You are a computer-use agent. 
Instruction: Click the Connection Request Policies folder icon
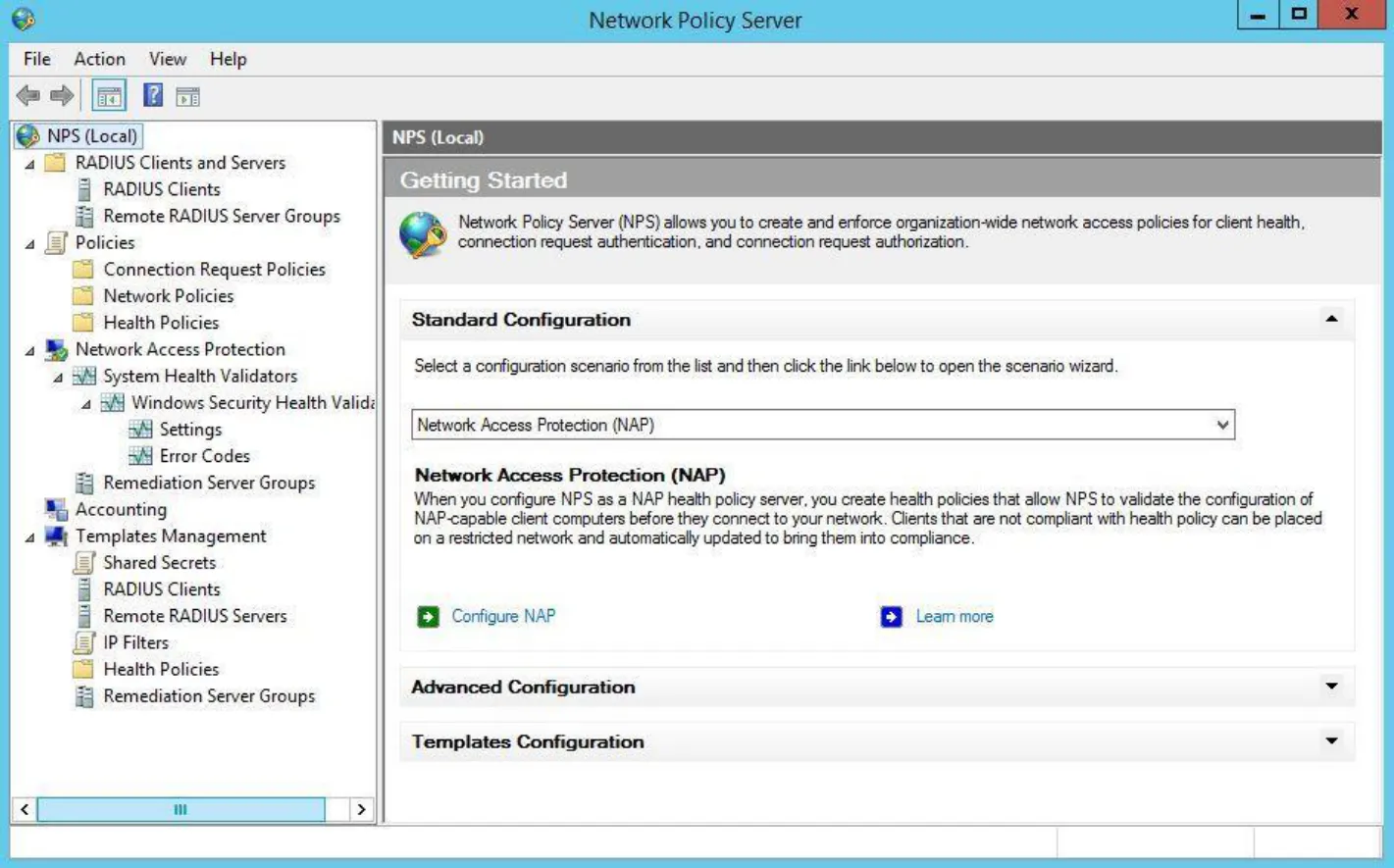(x=84, y=269)
